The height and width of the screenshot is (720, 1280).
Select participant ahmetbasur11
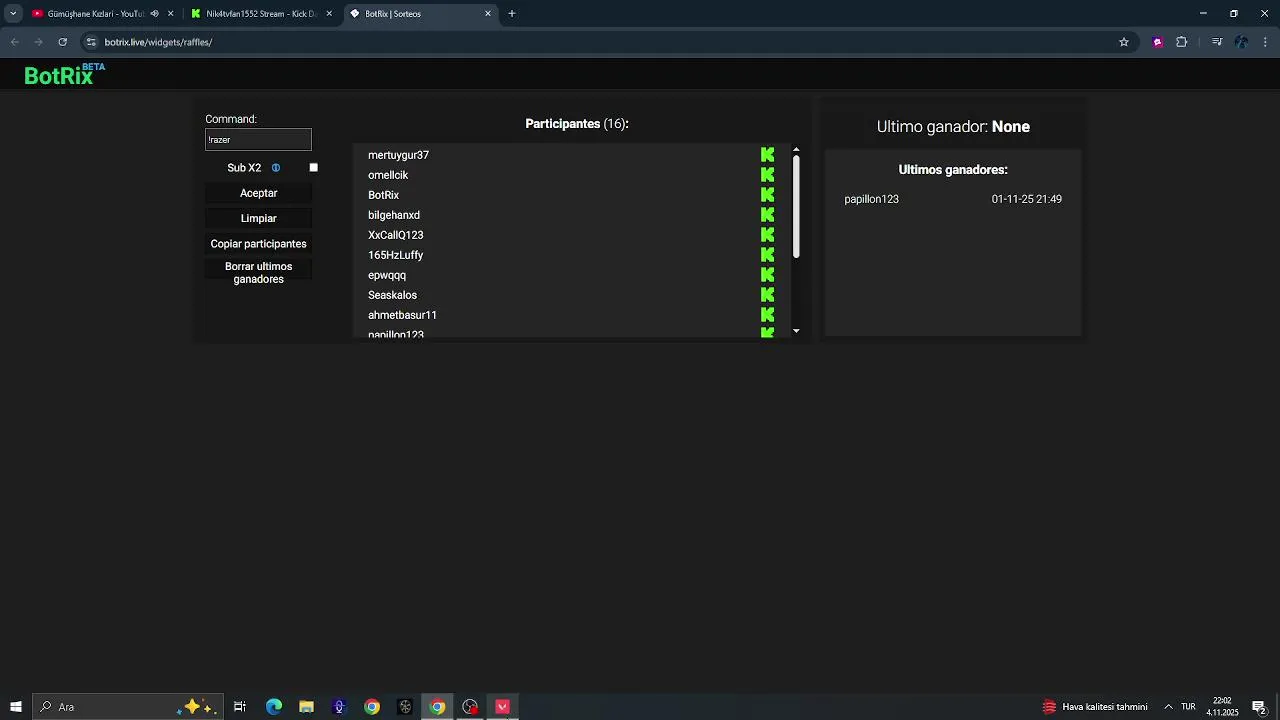[x=402, y=315]
